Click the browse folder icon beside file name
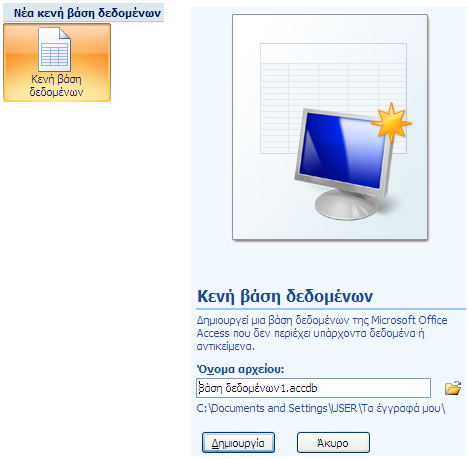 tap(453, 388)
